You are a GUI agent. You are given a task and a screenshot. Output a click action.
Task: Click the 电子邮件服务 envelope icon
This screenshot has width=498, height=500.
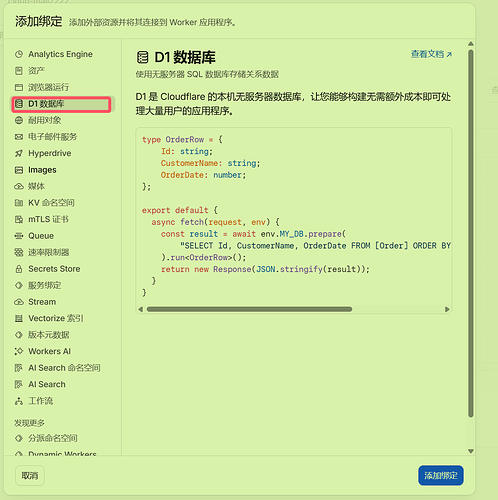pos(19,137)
